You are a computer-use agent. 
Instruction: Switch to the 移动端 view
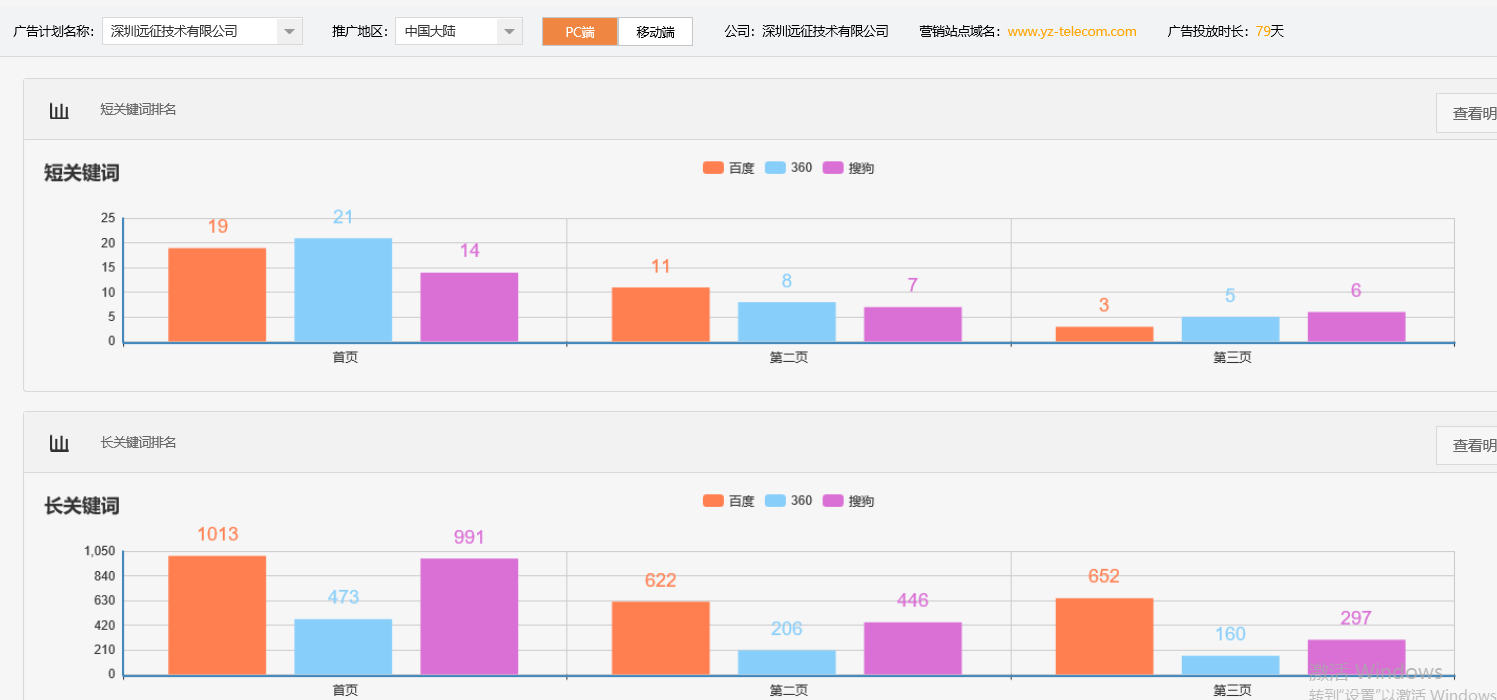click(655, 31)
